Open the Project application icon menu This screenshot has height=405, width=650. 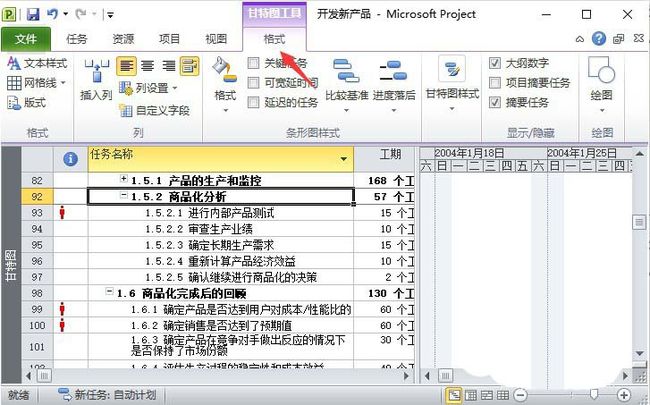coord(10,15)
